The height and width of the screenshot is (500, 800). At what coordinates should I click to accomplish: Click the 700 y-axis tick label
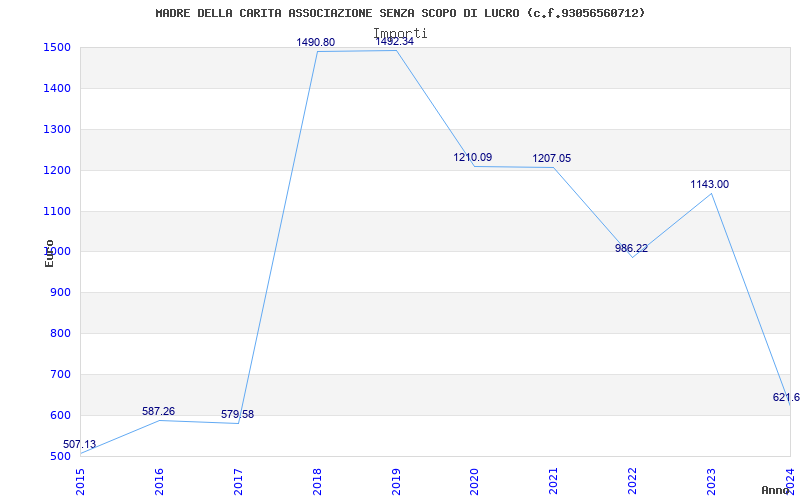pyautogui.click(x=60, y=374)
